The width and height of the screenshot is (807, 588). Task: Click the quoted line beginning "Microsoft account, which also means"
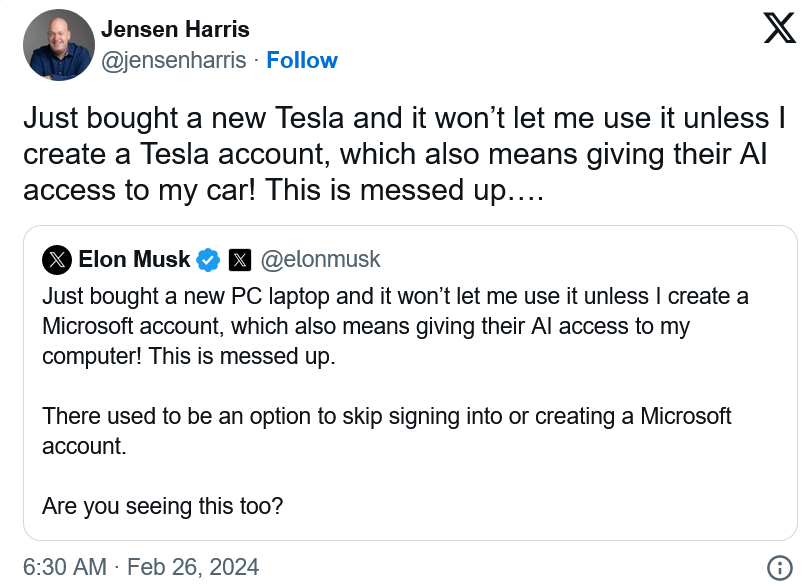[x=366, y=327]
